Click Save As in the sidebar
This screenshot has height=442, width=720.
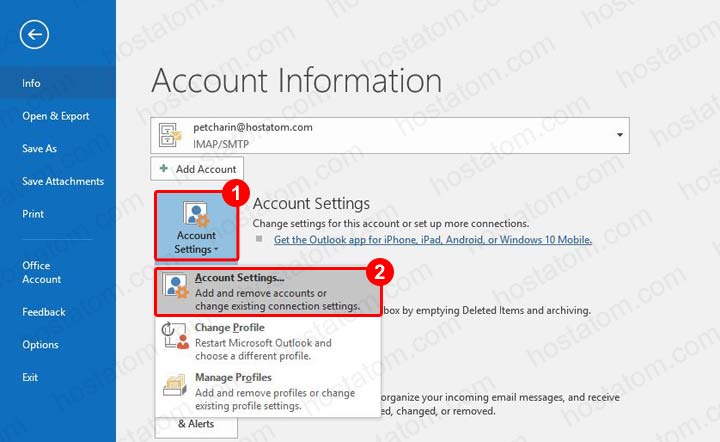point(40,149)
